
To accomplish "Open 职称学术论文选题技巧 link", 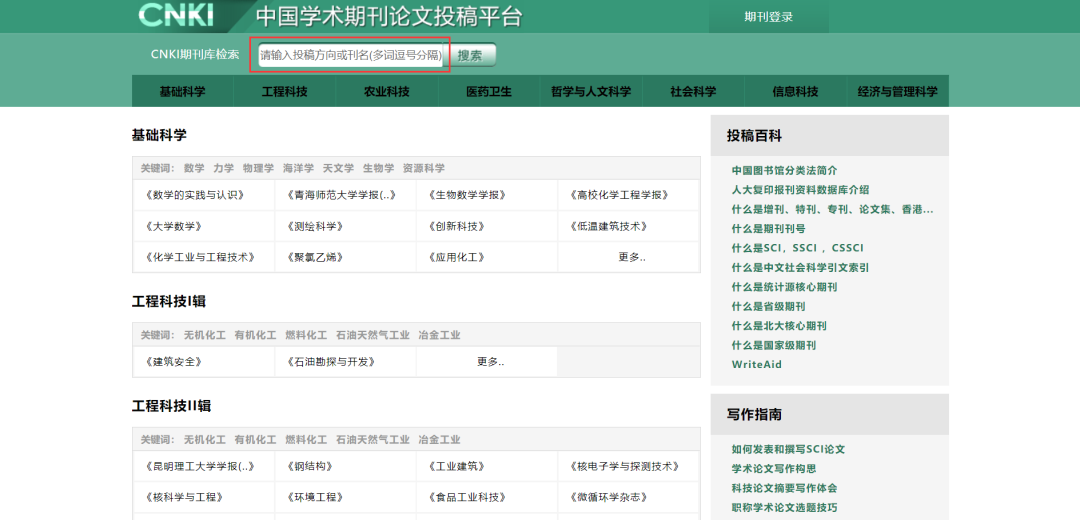I will pyautogui.click(x=785, y=508).
